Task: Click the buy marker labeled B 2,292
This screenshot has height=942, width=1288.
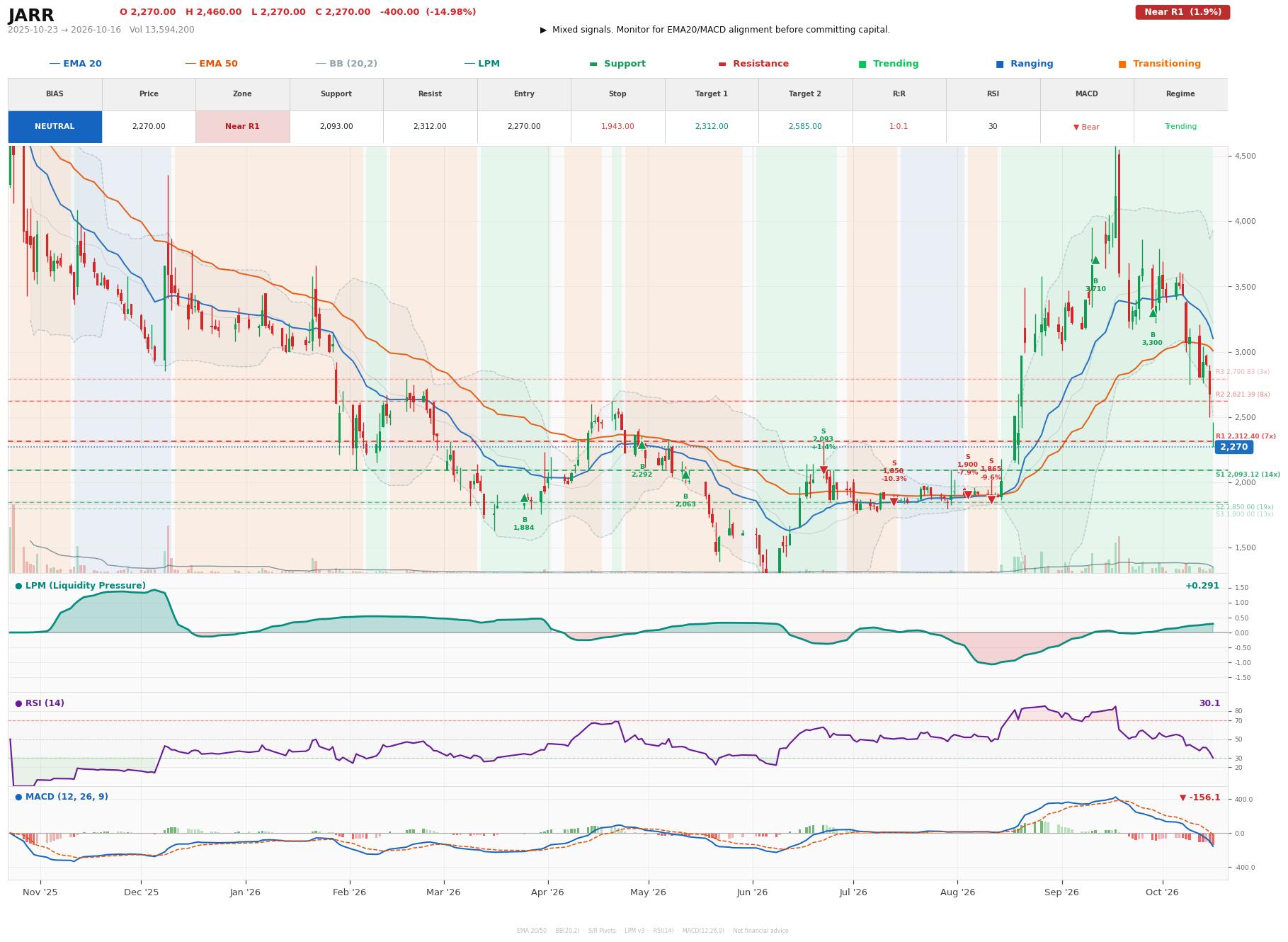Action: [642, 445]
